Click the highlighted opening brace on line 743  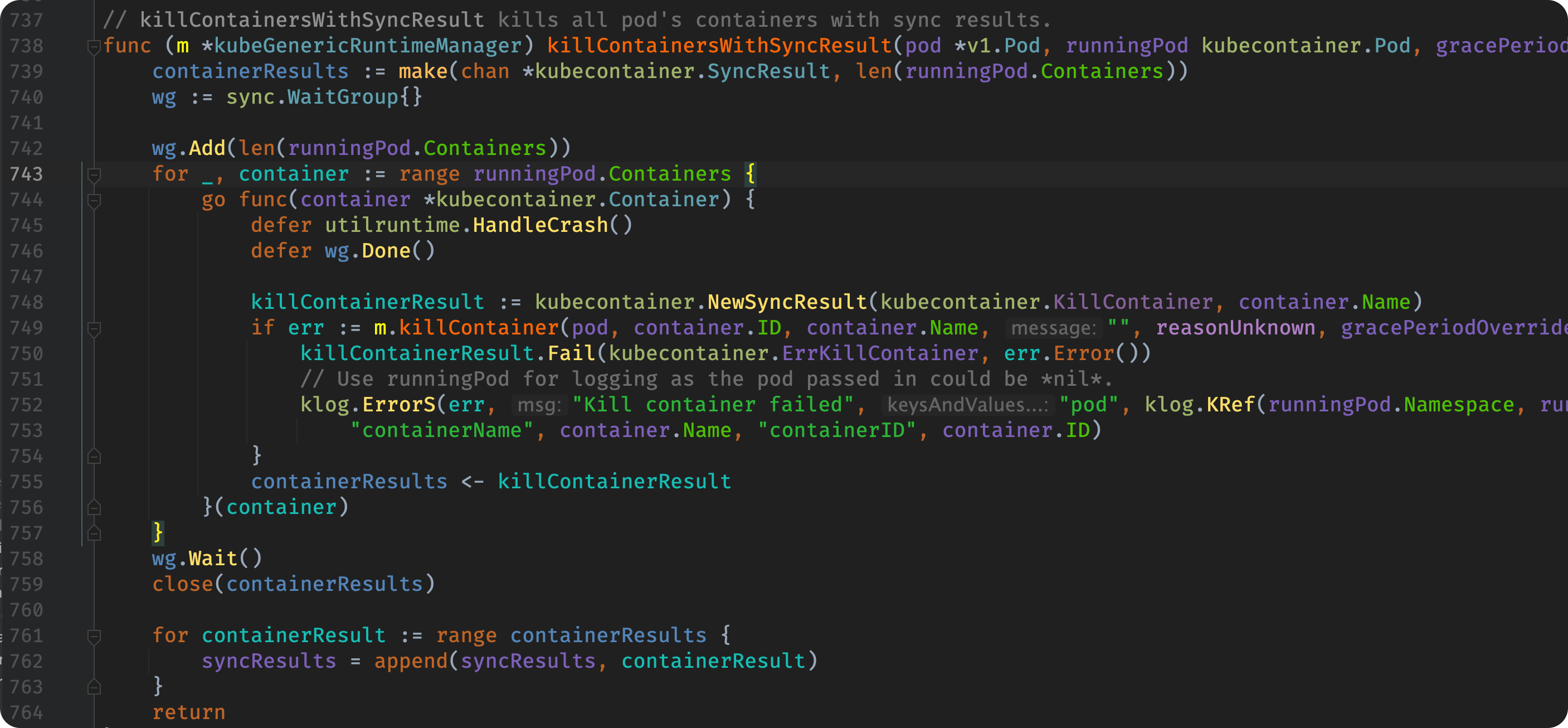(x=750, y=174)
